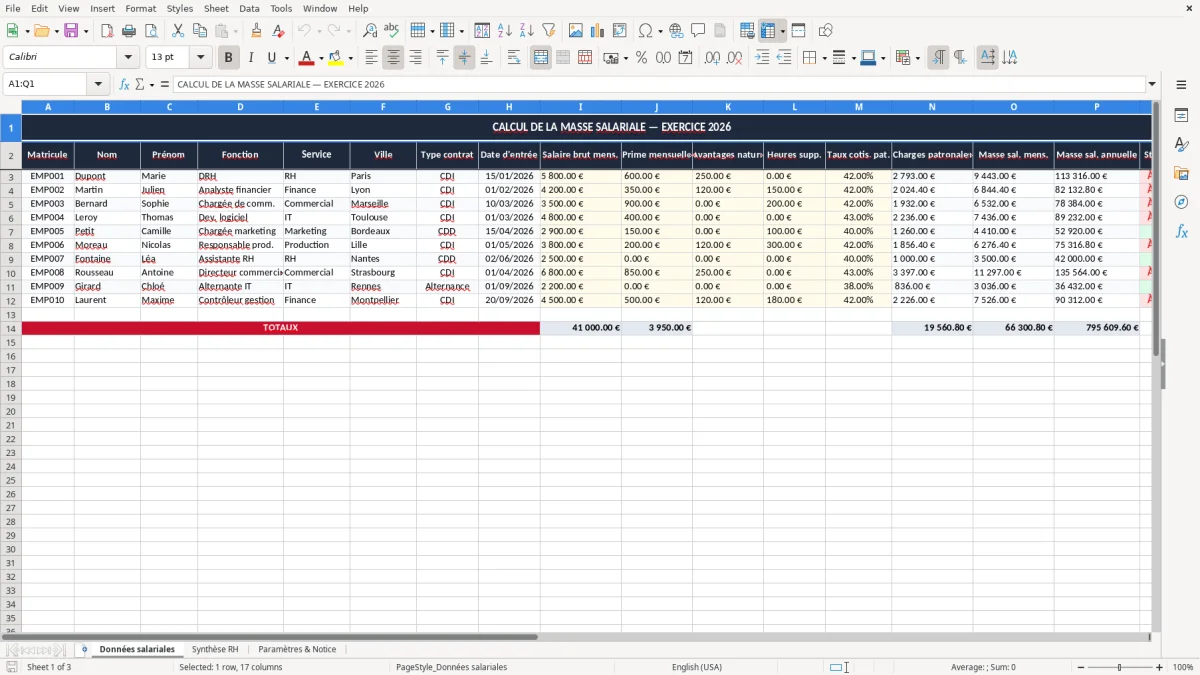1200x675 pixels.
Task: Click Add Decimal Place icon
Action: pos(713,58)
